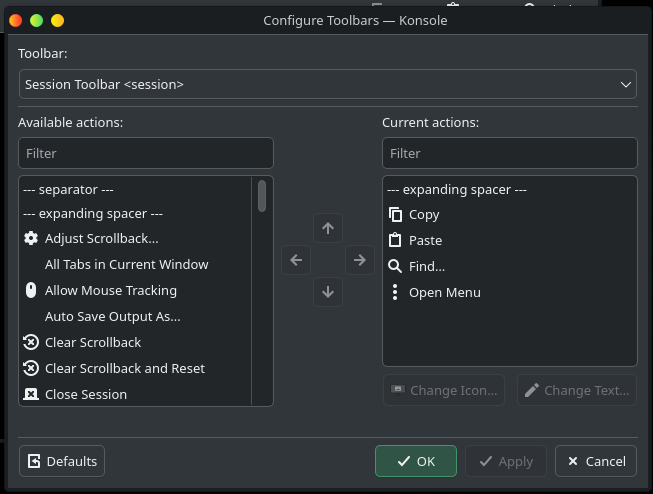The height and width of the screenshot is (494, 653).
Task: Select Auto Save Output As entry
Action: coord(112,316)
